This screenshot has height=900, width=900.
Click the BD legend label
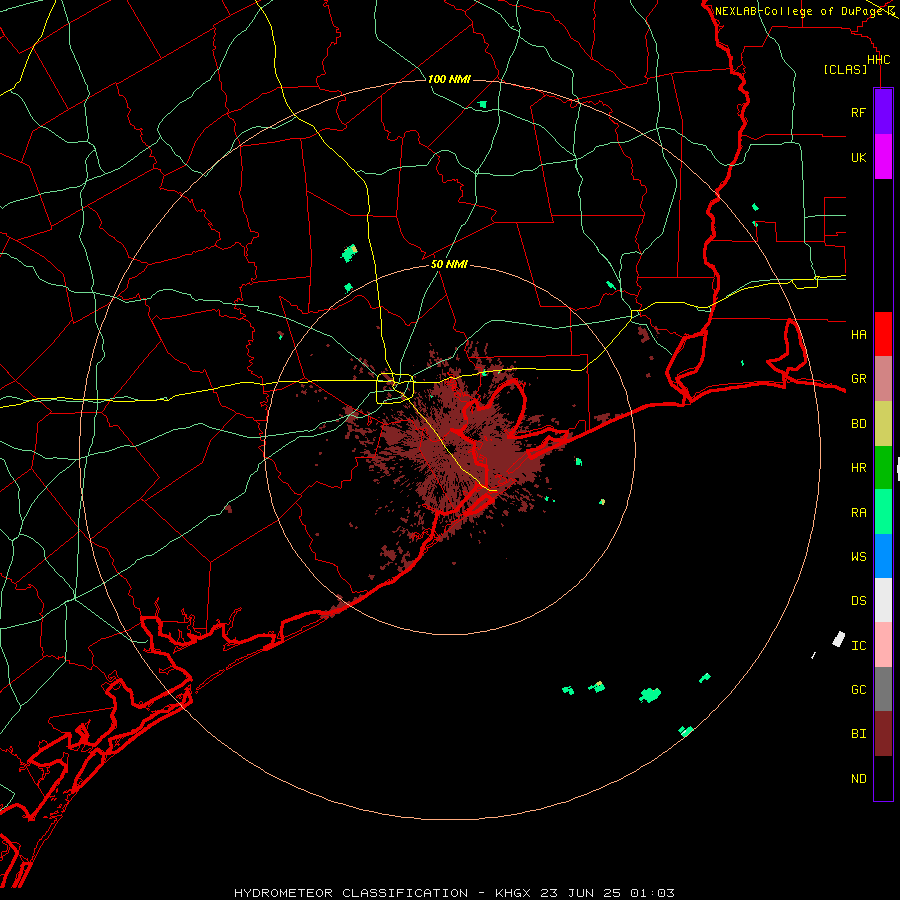tap(858, 424)
